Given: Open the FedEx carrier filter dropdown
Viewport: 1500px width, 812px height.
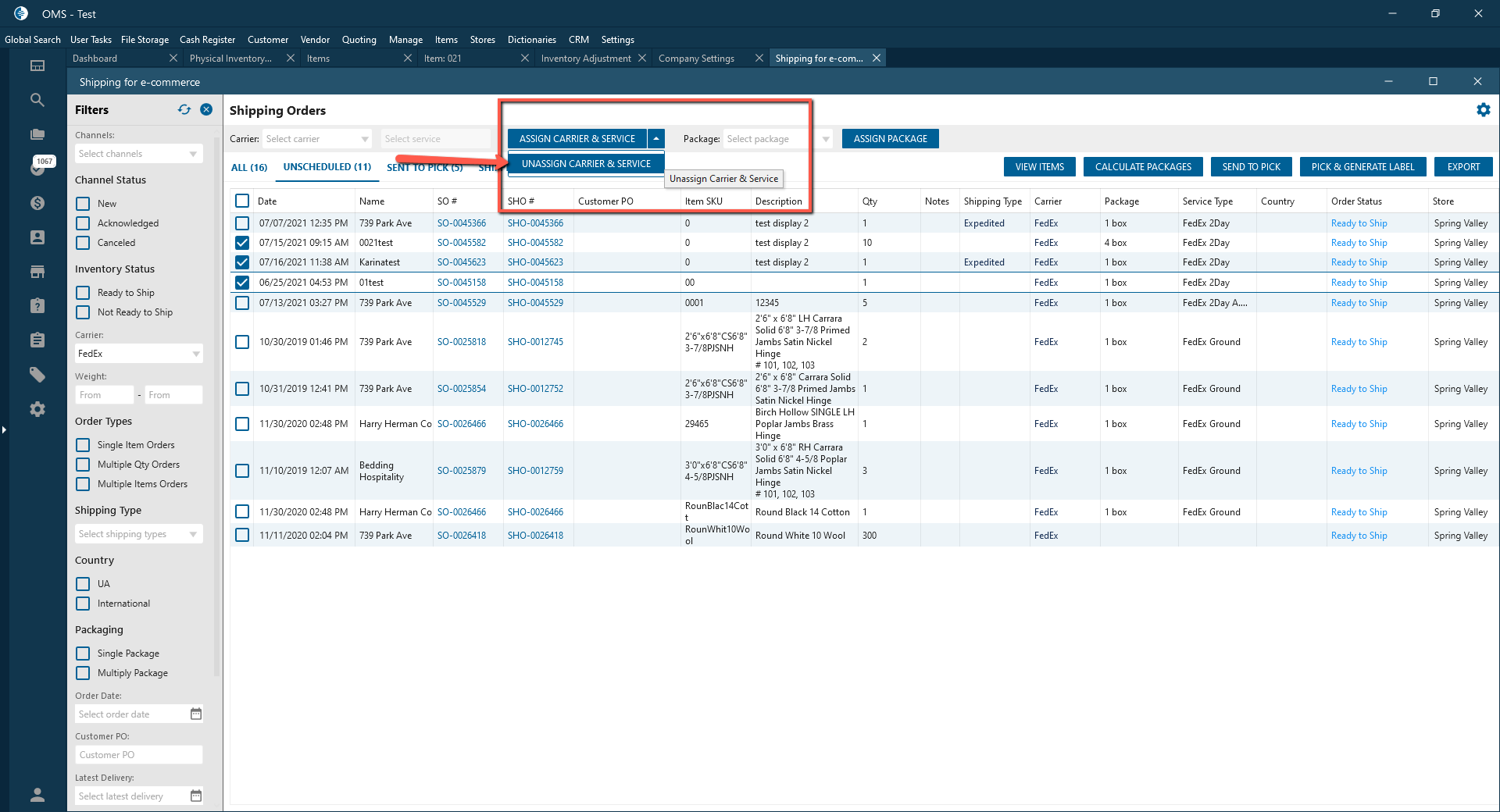Looking at the screenshot, I should point(139,354).
